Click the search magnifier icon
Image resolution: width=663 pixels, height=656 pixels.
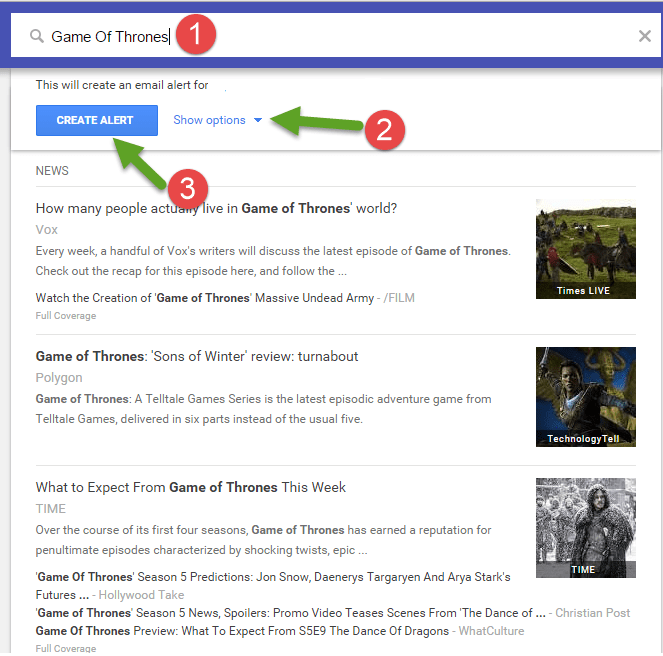pos(37,36)
